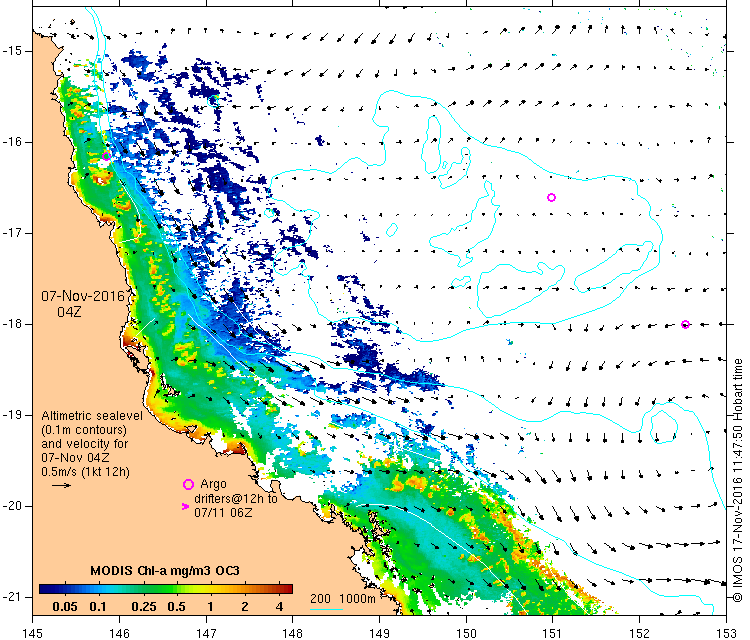The width and height of the screenshot is (750, 640).
Task: Click the -19 latitude axis label
Action: (x=10, y=415)
